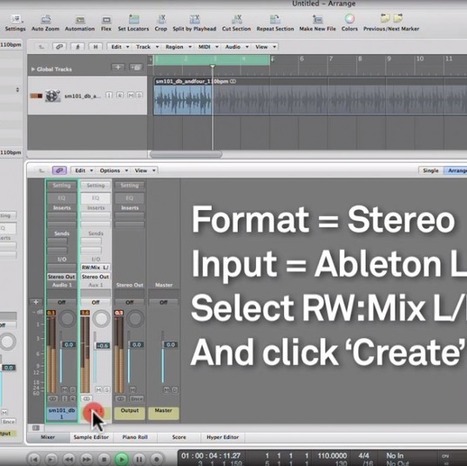Image resolution: width=467 pixels, height=466 pixels.
Task: Open the Mixer Options menu
Action: tap(113, 171)
